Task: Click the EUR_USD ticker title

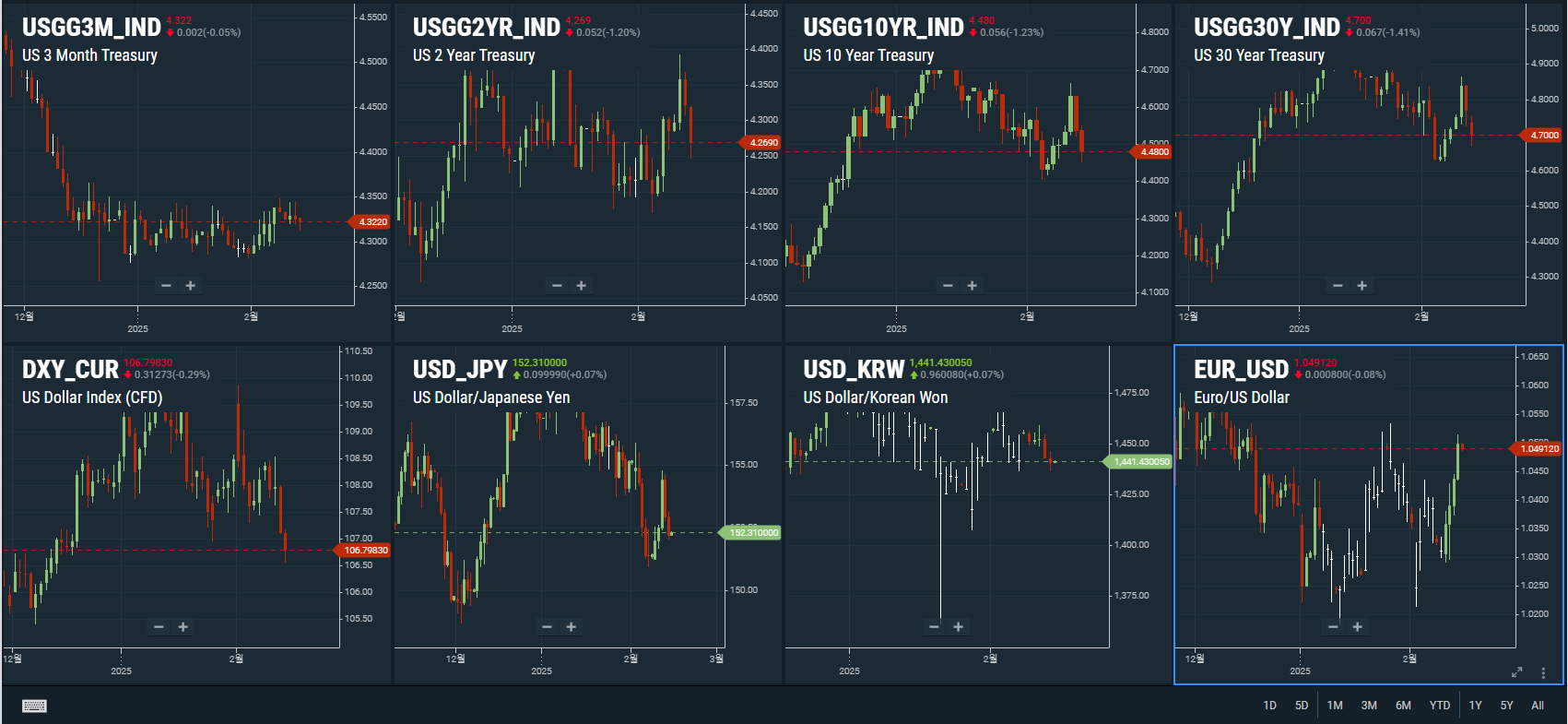Action: click(1241, 370)
